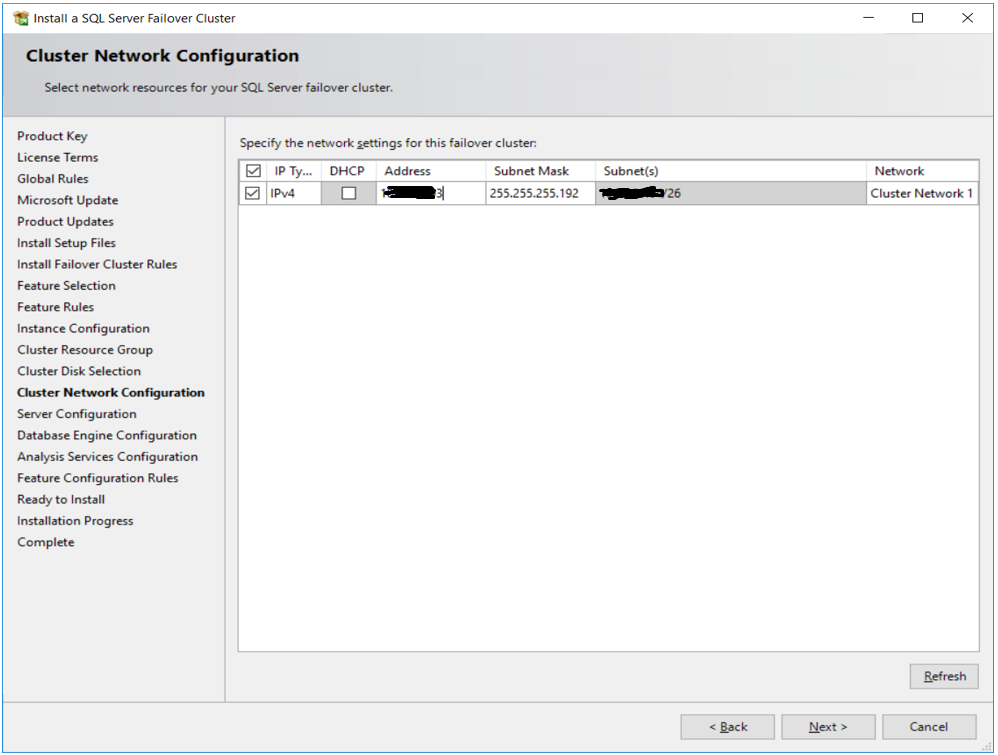Select Product Updates step
This screenshot has width=998, height=755.
pos(66,222)
